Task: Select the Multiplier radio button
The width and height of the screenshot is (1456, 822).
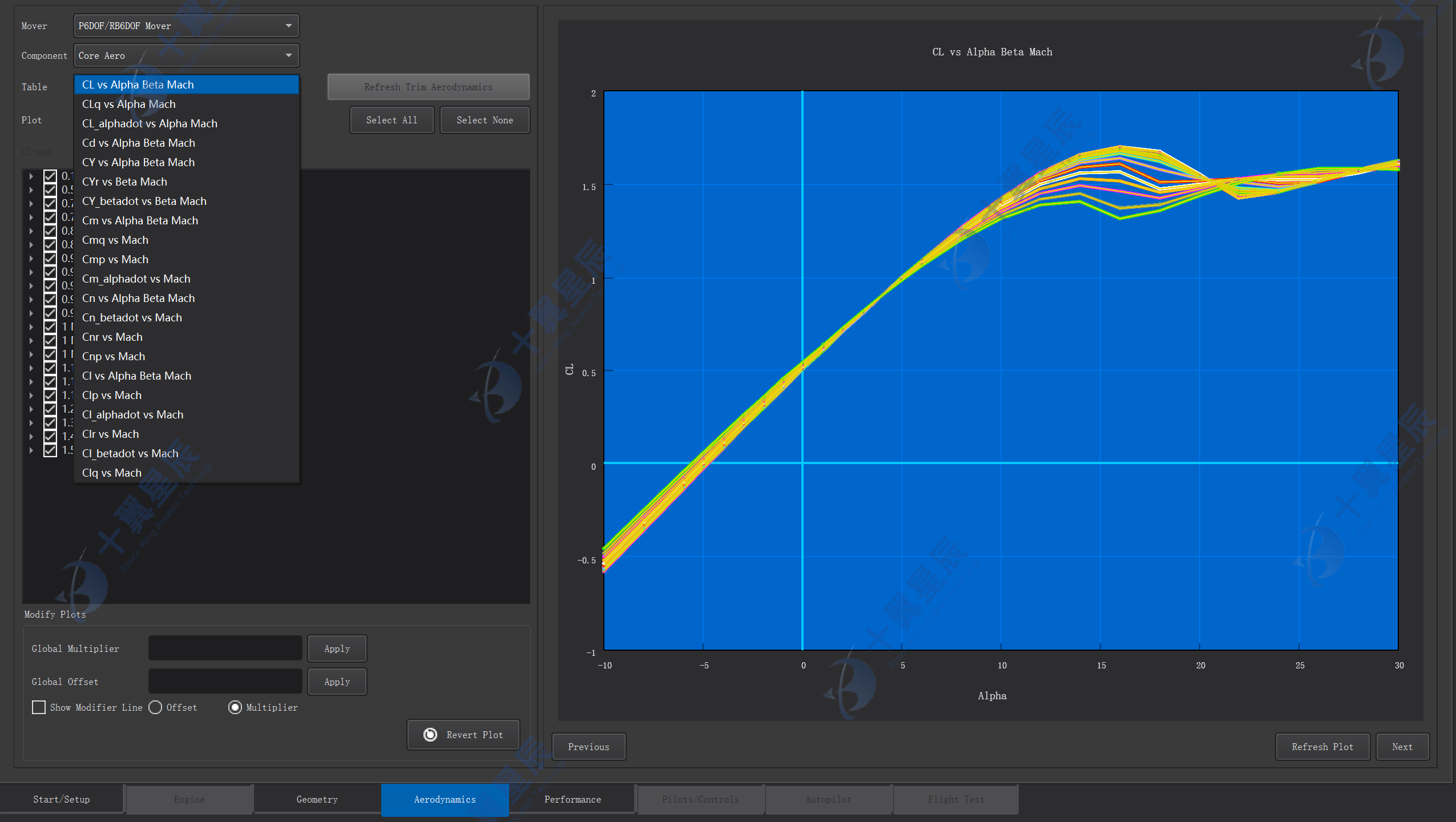Action: click(235, 707)
